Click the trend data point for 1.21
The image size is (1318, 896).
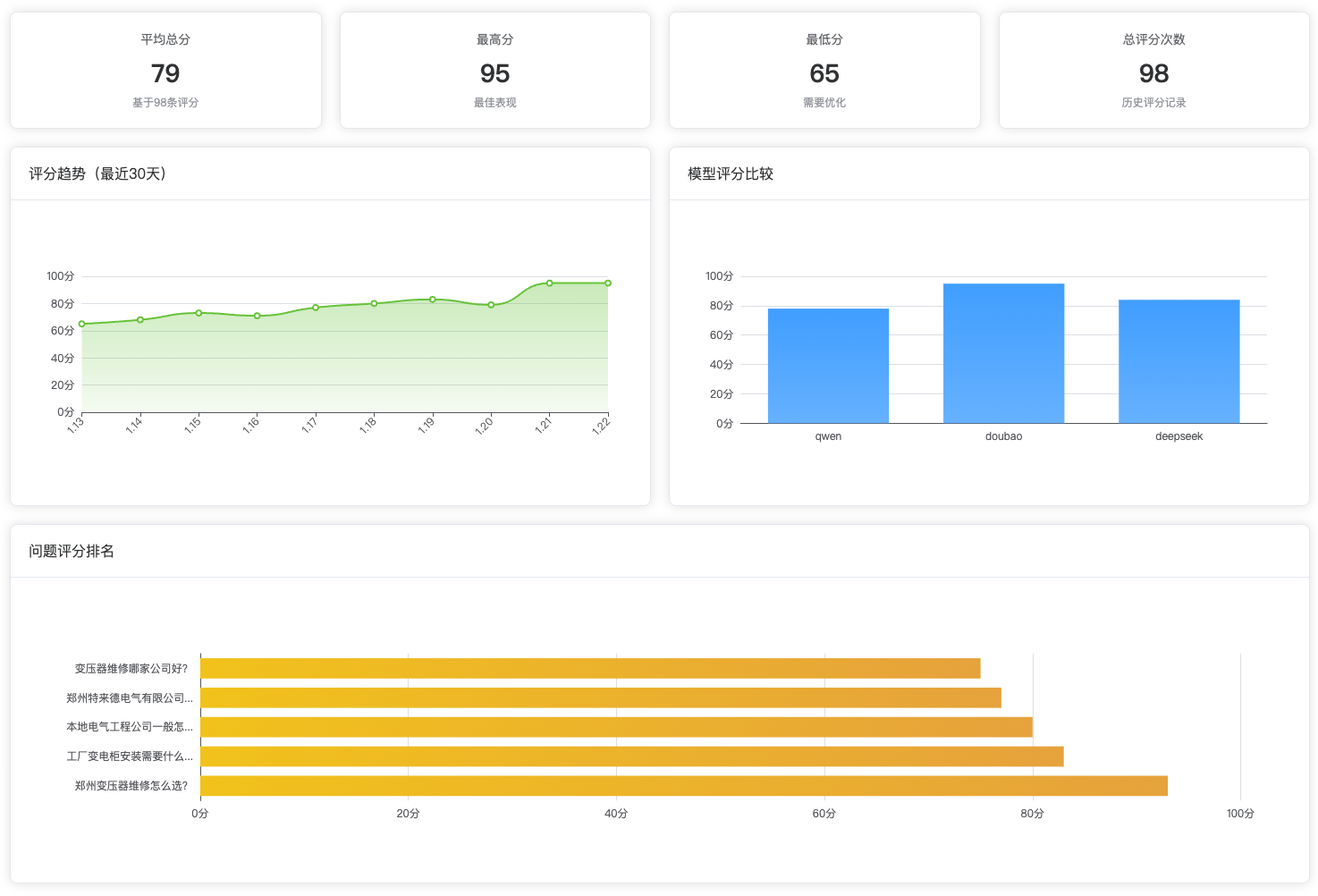549,283
